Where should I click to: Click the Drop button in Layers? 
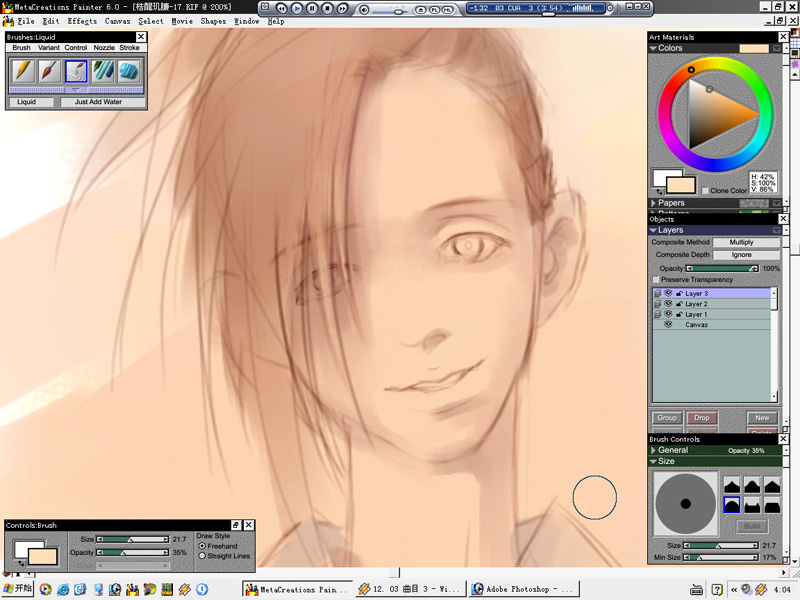702,418
